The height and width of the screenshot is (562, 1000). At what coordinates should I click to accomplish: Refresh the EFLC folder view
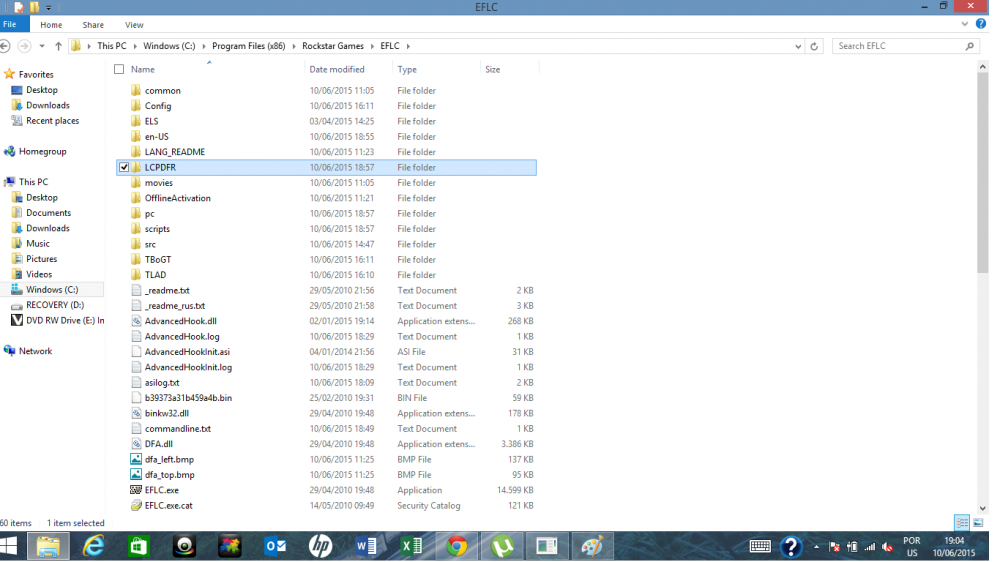814,46
